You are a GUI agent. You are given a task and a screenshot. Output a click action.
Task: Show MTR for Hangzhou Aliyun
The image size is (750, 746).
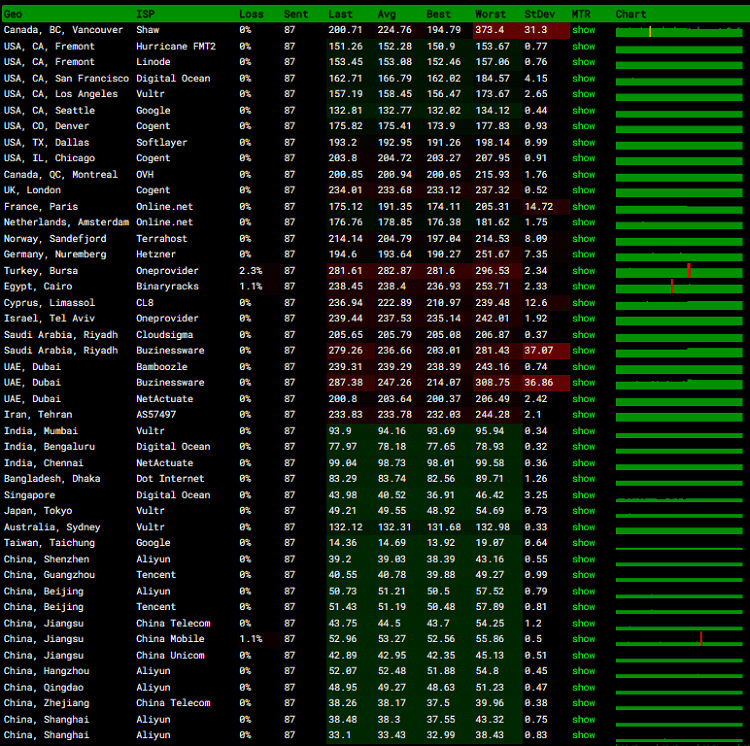tap(584, 670)
